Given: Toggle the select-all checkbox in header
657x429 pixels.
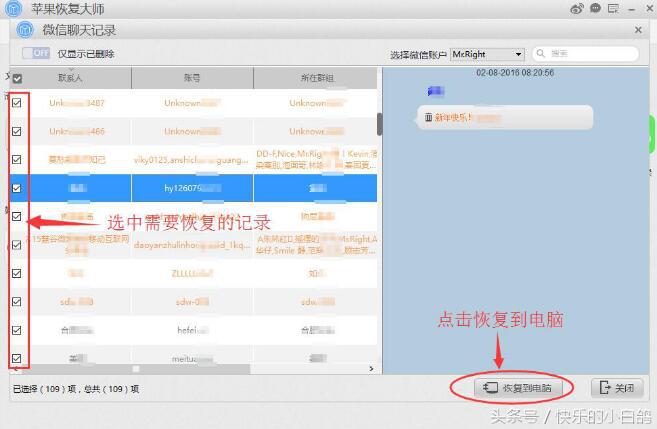Looking at the screenshot, I should 17,78.
